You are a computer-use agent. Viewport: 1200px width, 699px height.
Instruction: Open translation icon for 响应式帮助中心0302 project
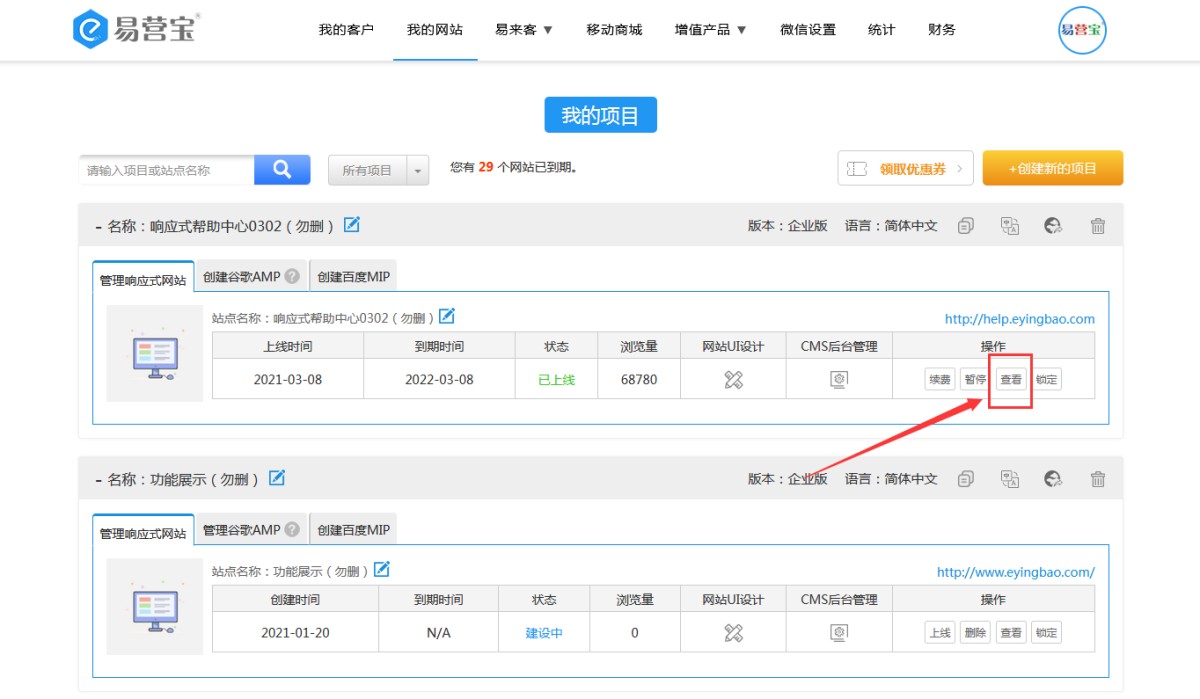[x=1010, y=226]
